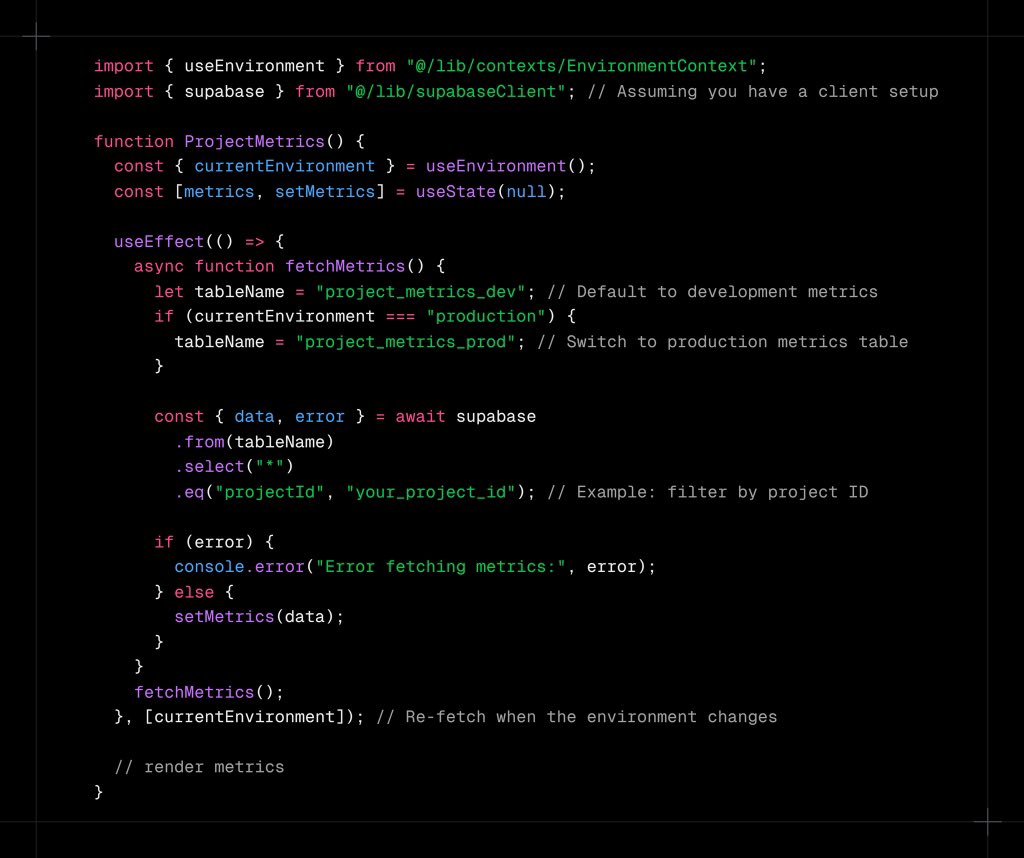Click useEnvironment inside the first import braces
The height and width of the screenshot is (858, 1024).
(x=254, y=66)
